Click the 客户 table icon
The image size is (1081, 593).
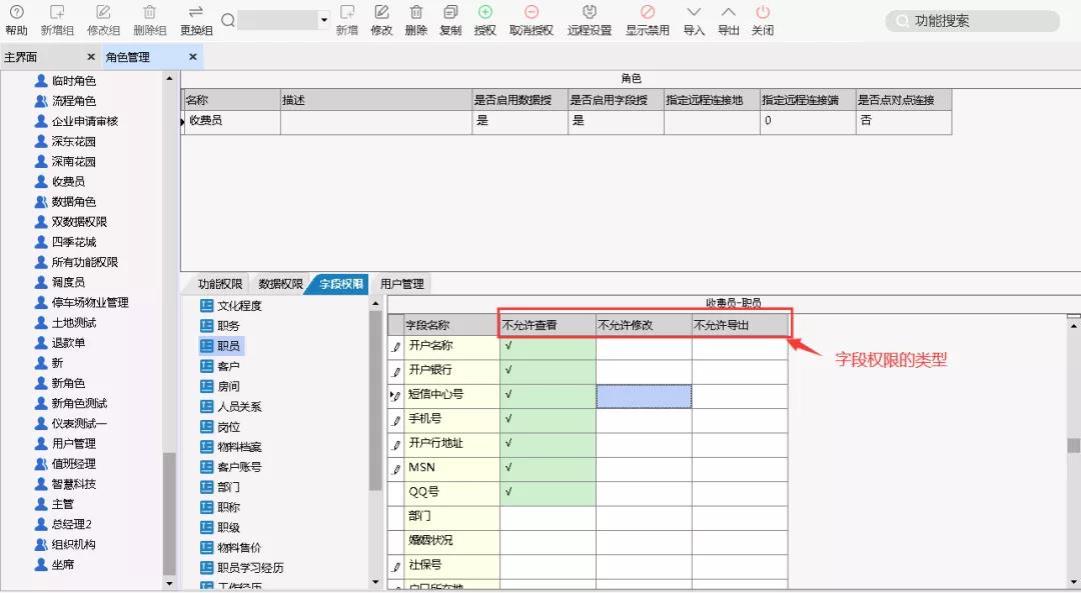tap(206, 365)
